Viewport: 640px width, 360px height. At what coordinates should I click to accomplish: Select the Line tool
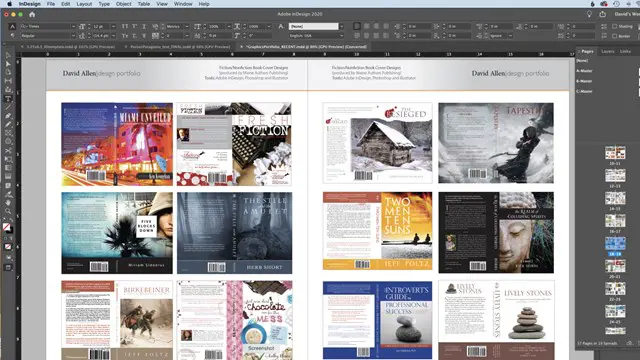(8, 107)
